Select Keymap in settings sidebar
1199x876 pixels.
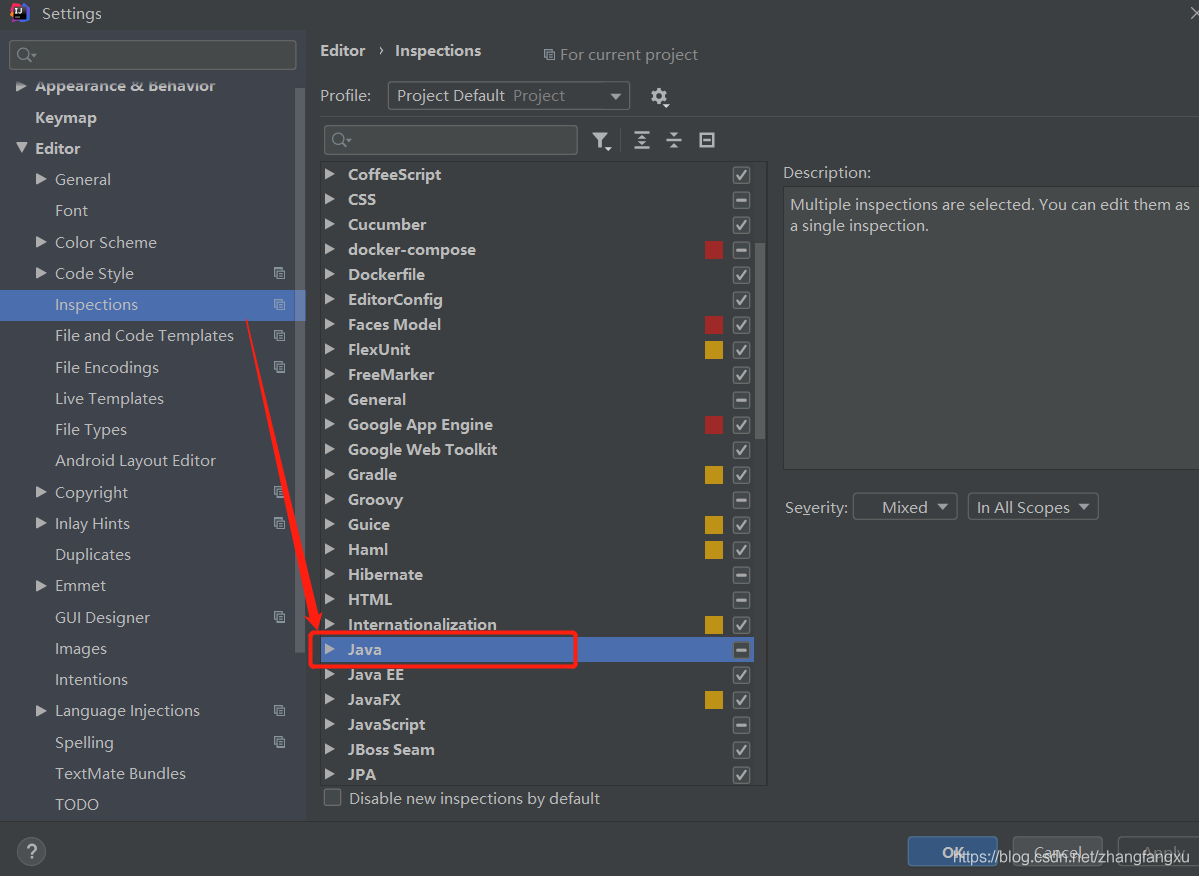(x=66, y=118)
